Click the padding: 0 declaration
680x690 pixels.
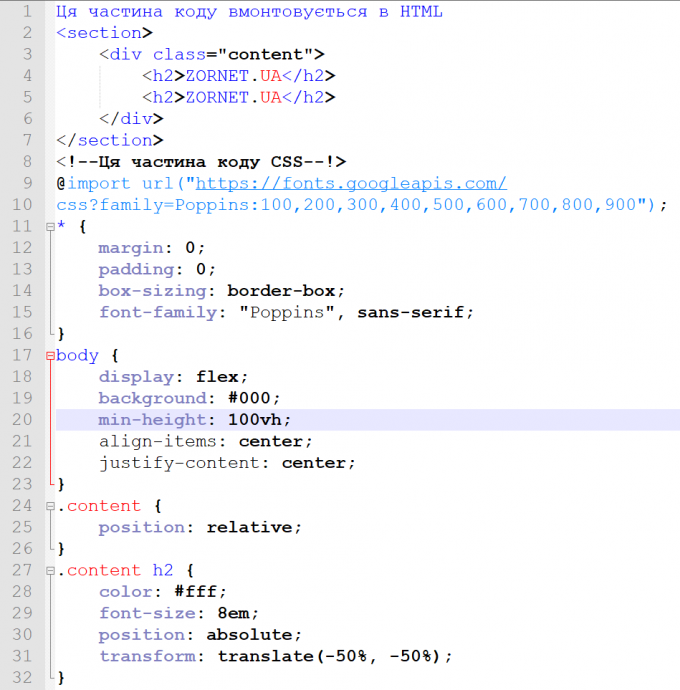point(157,269)
